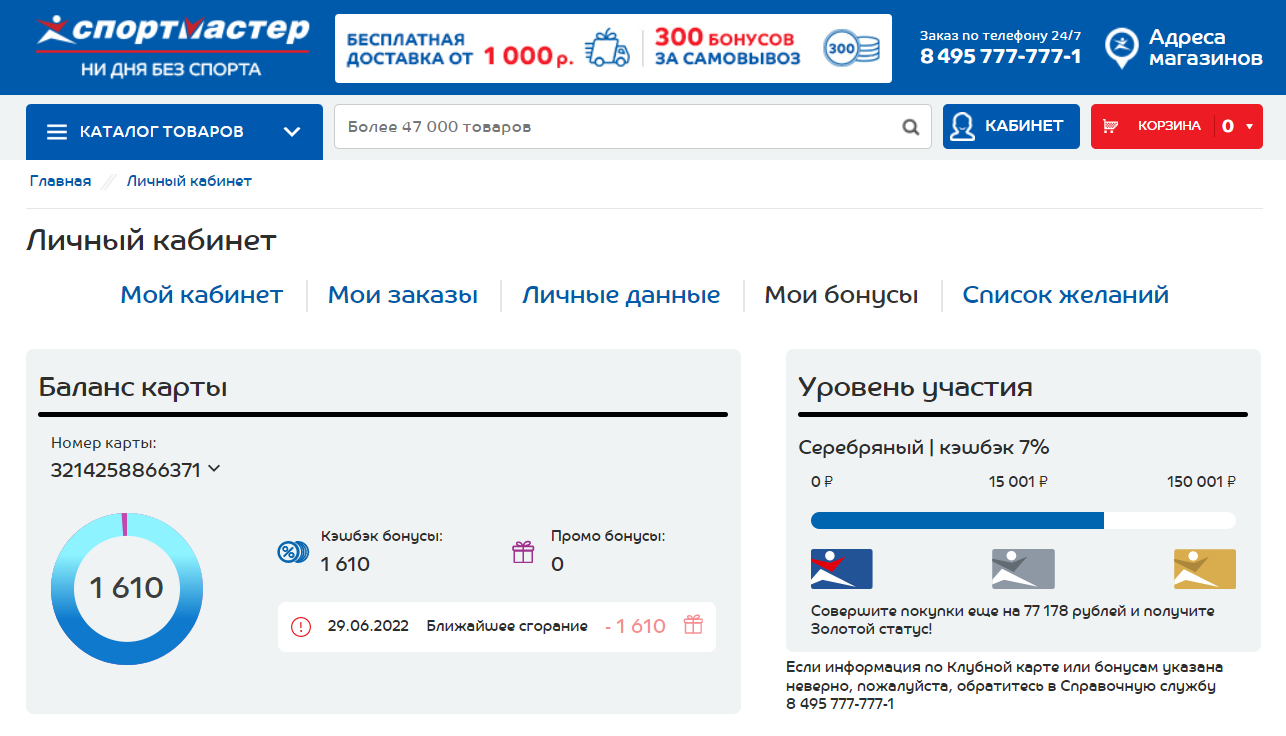Click the silver club card icon
Screen dimensions: 1286x736
click(1022, 569)
